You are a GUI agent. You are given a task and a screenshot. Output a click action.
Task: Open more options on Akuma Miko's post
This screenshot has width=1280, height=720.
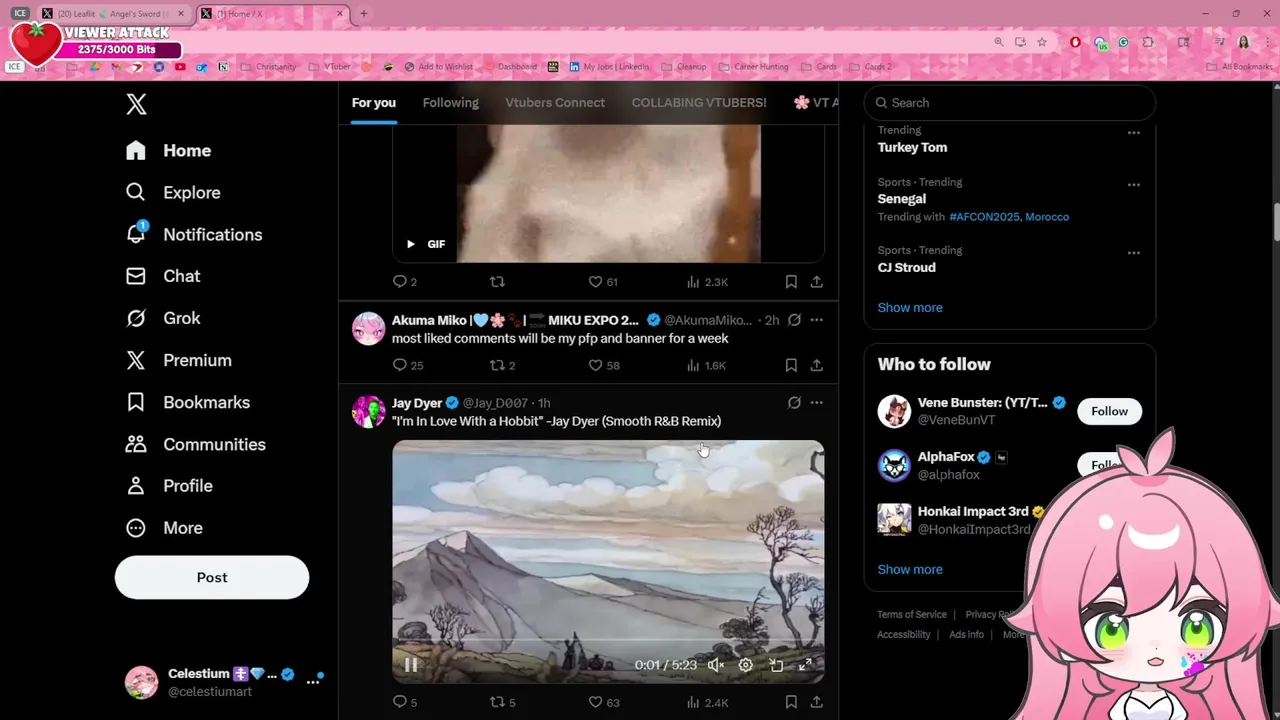817,320
